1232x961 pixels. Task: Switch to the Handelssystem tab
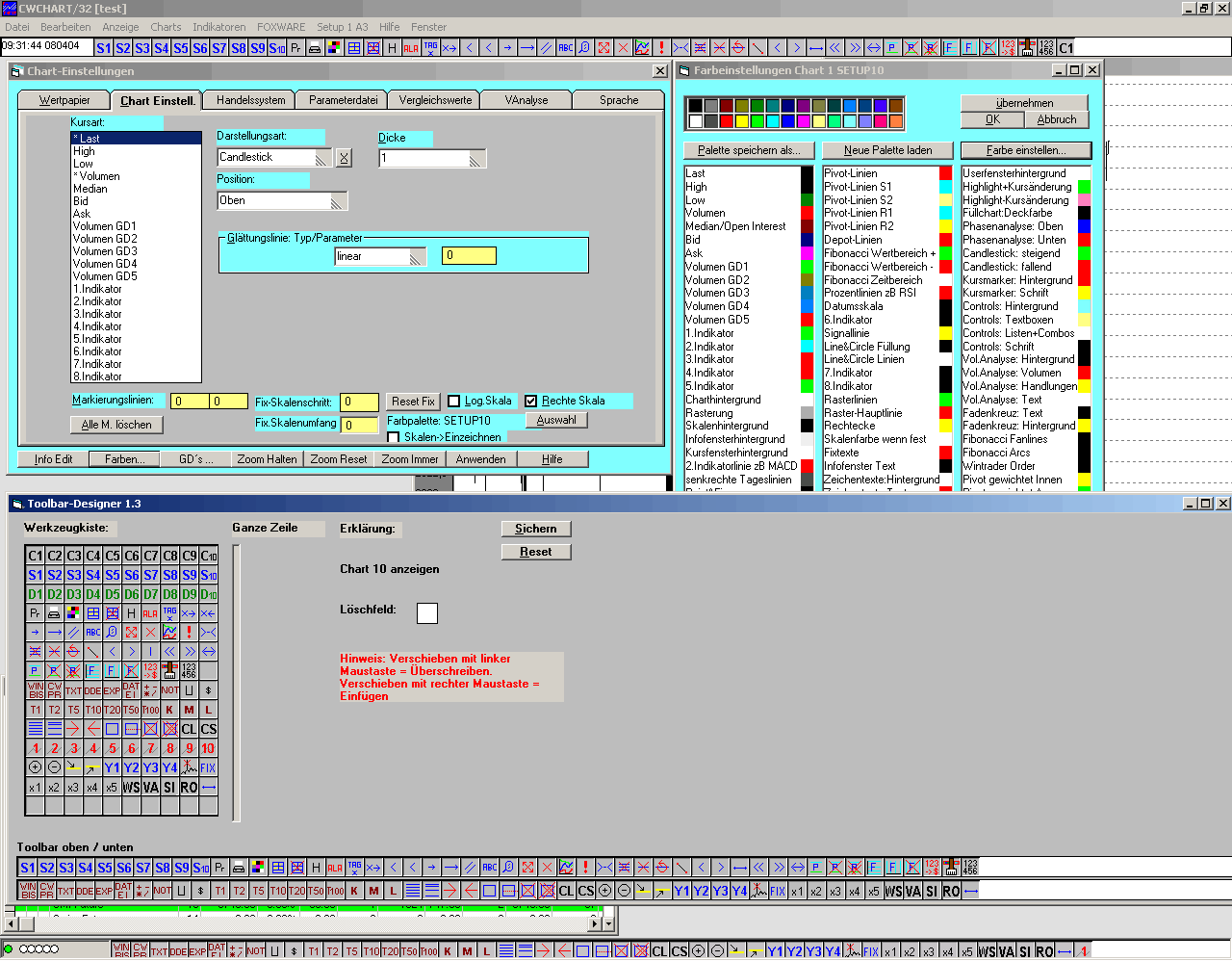tap(250, 100)
